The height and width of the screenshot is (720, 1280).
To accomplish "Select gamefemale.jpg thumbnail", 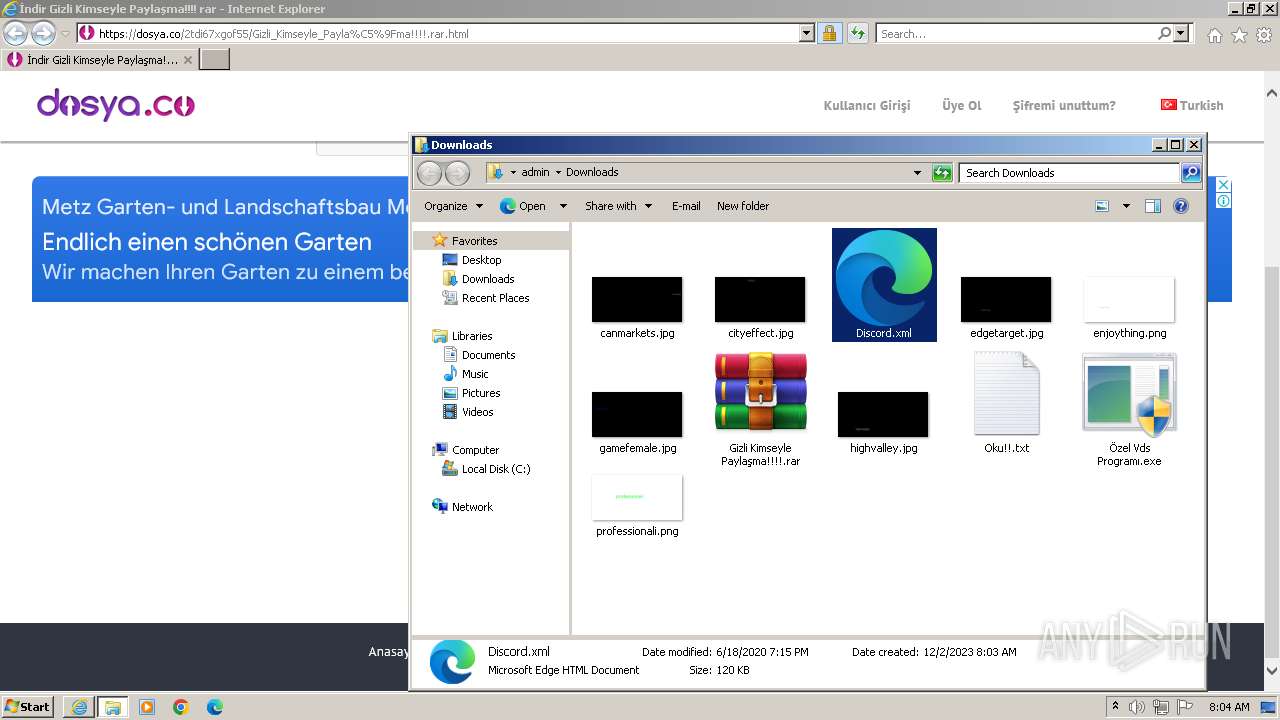I will (x=637, y=414).
